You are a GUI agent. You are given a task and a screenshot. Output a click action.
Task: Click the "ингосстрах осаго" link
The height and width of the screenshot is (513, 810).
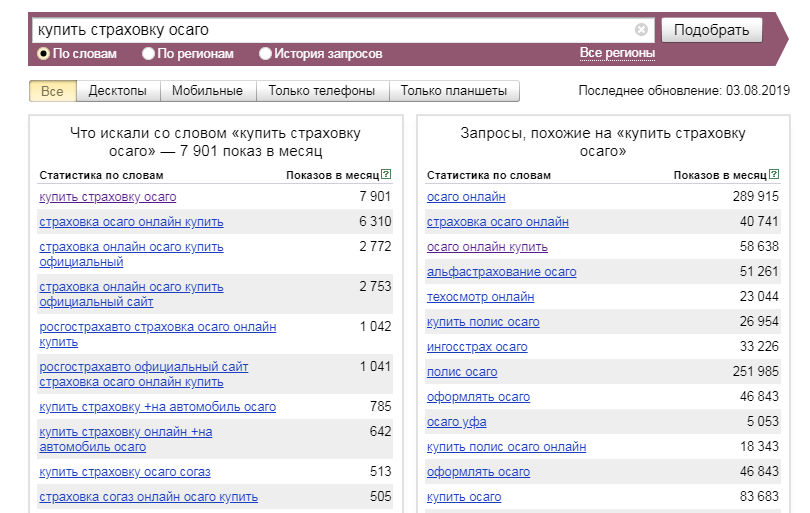[x=477, y=347]
